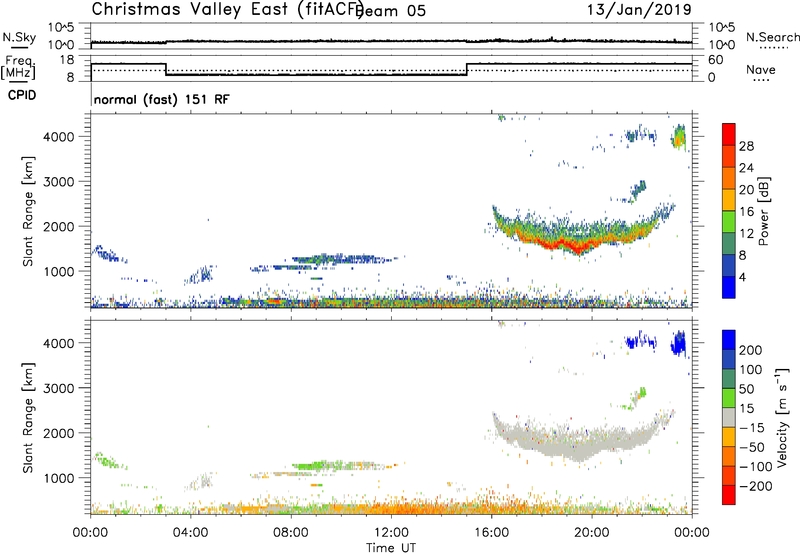
Task: Click the orange swatch in Velocity colorbar
Action: click(x=729, y=457)
